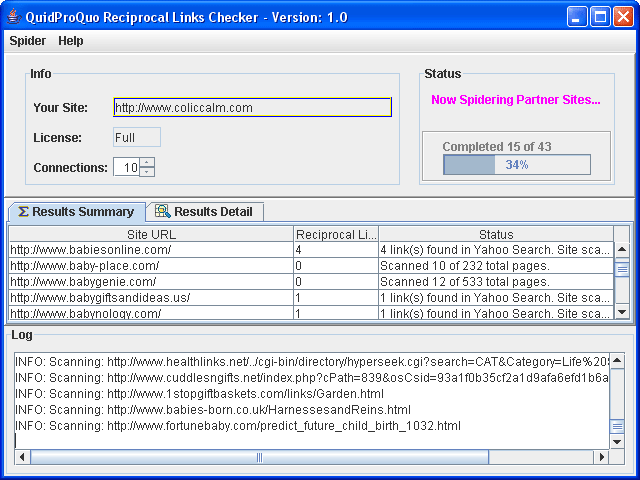Screen dimensions: 640x480
Task: Click the Your Site URL field
Action: click(251, 108)
